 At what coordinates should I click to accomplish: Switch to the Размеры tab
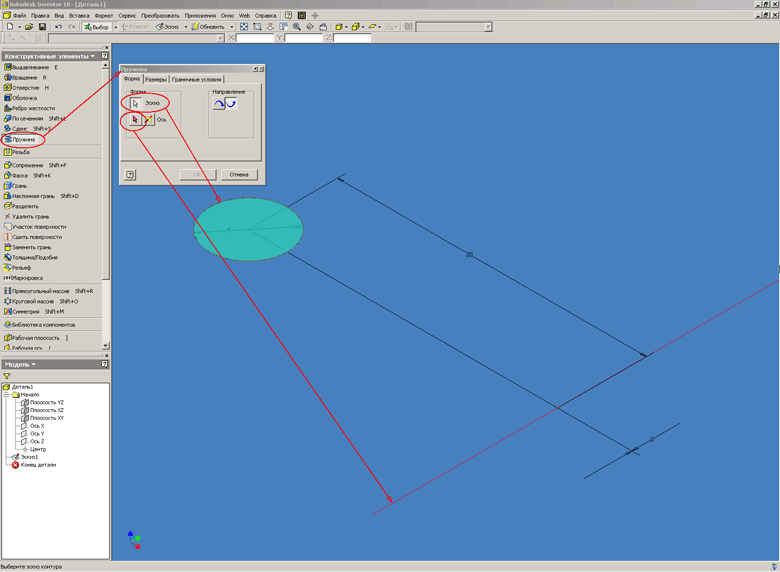click(156, 80)
